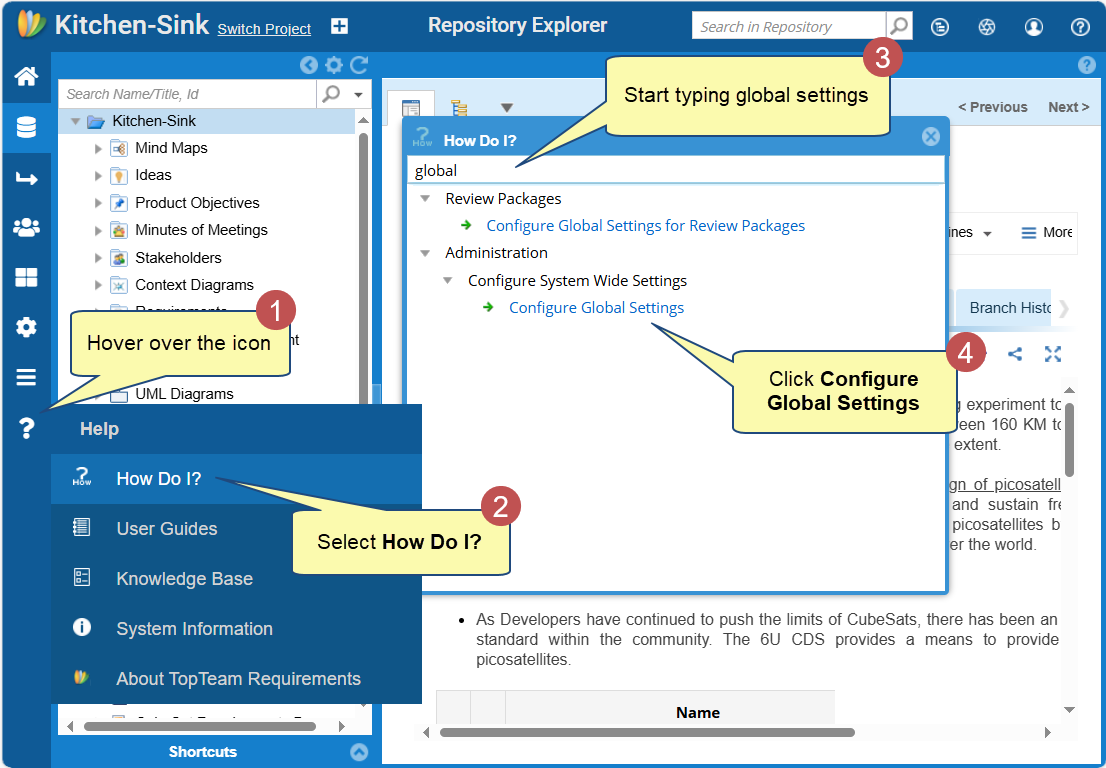Screen dimensions: 1106x768
Task: Expand the Context Diagrams tree node
Action: pyautogui.click(x=98, y=285)
